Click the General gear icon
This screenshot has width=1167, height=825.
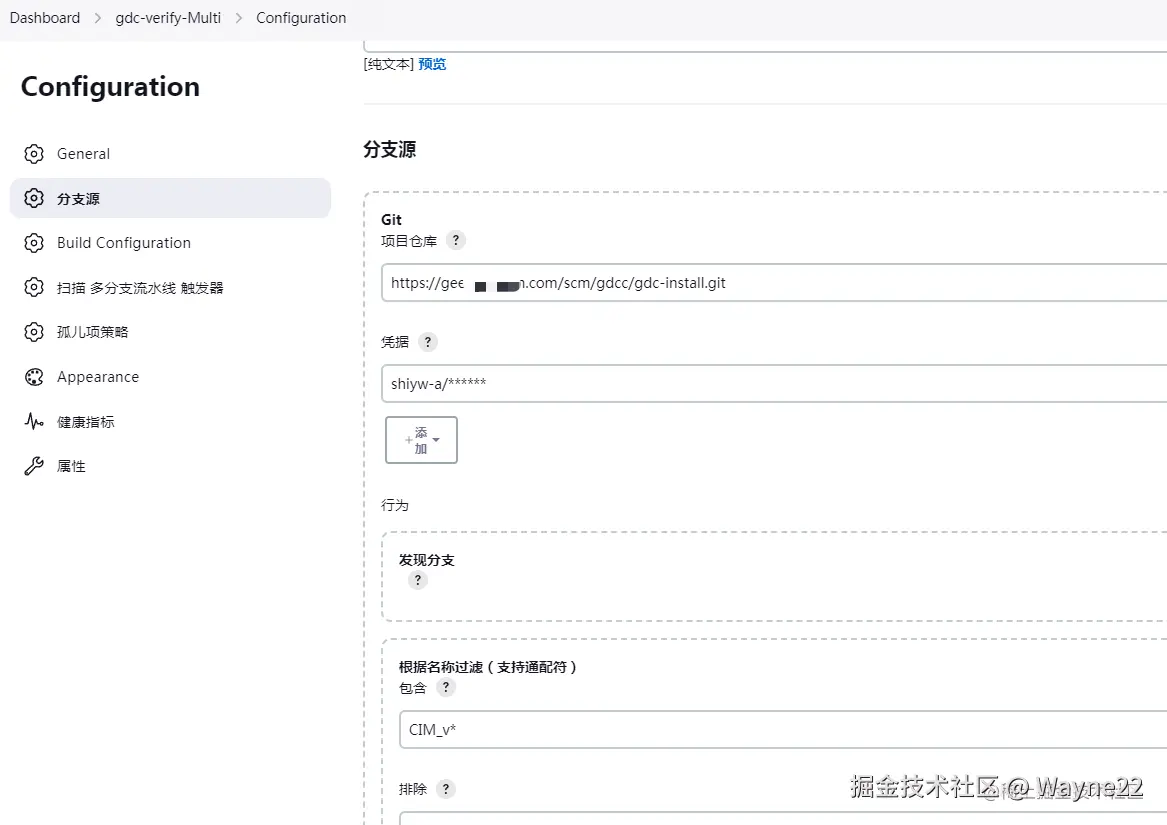[x=34, y=154]
